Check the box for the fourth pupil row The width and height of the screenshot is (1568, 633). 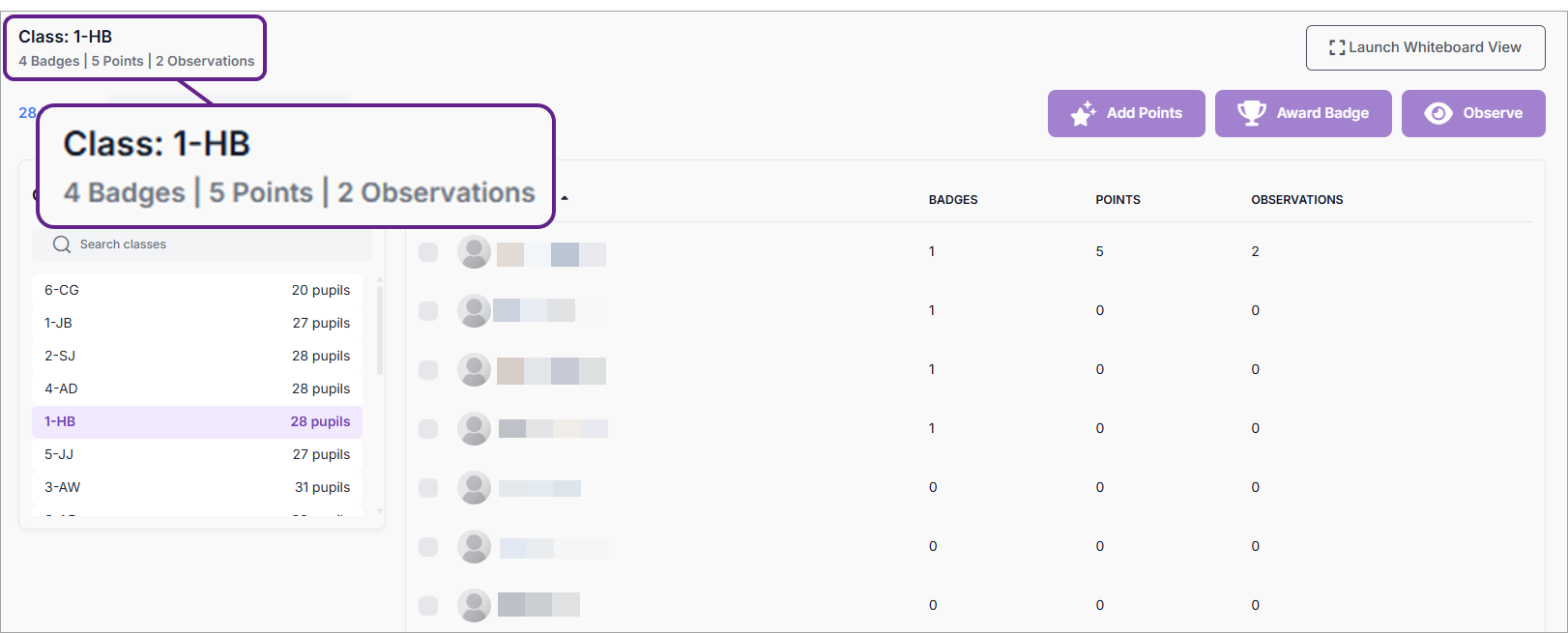(x=428, y=429)
